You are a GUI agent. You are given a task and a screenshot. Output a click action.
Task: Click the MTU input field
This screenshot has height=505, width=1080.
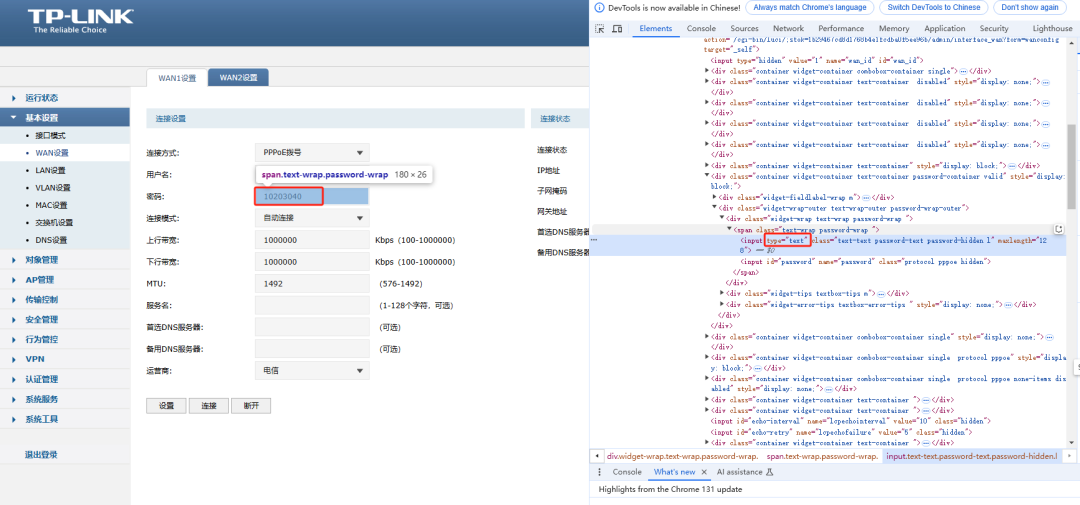click(311, 283)
